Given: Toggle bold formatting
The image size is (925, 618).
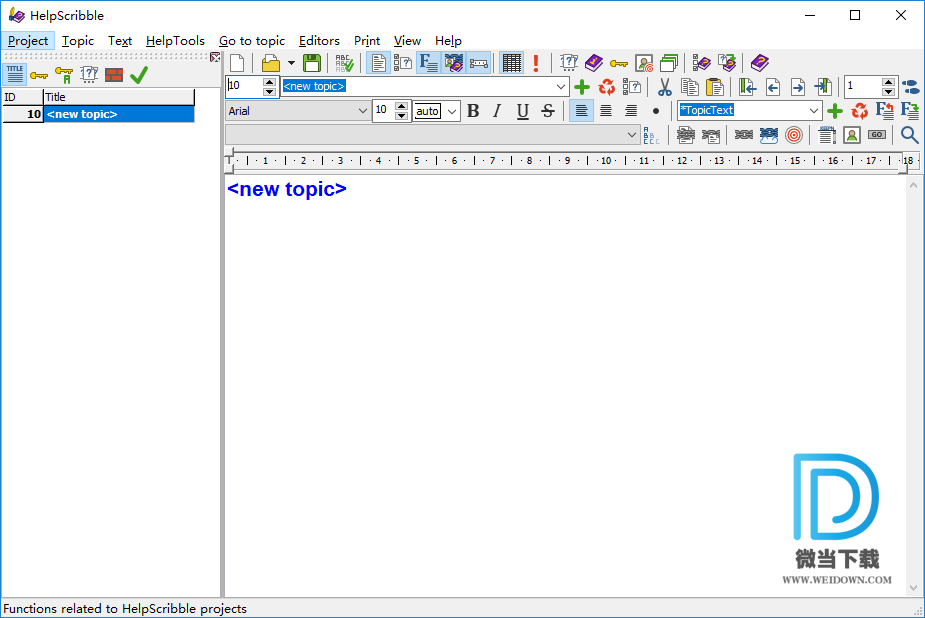Looking at the screenshot, I should [x=473, y=111].
